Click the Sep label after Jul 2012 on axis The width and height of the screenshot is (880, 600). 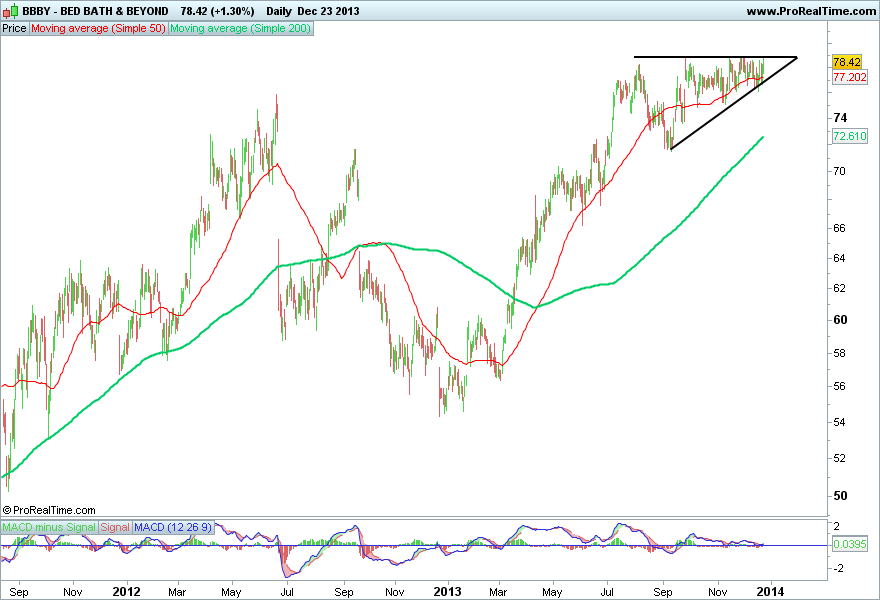pos(343,592)
